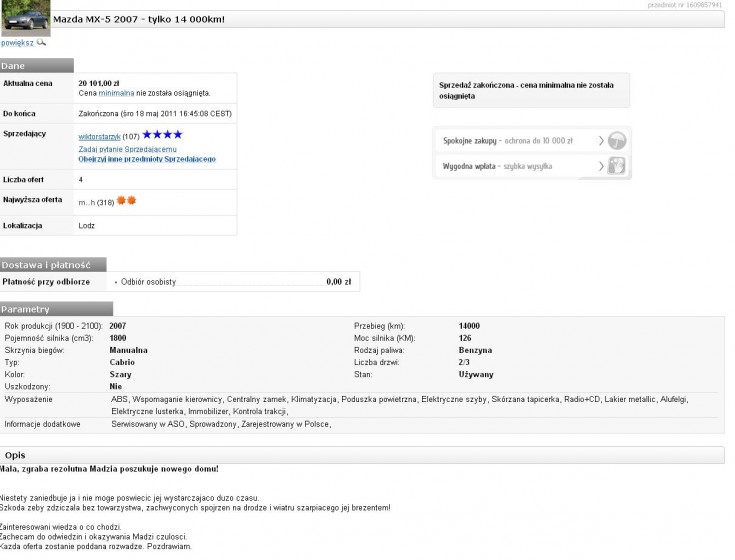Click gearbox value 'Manualna'

tap(128, 351)
